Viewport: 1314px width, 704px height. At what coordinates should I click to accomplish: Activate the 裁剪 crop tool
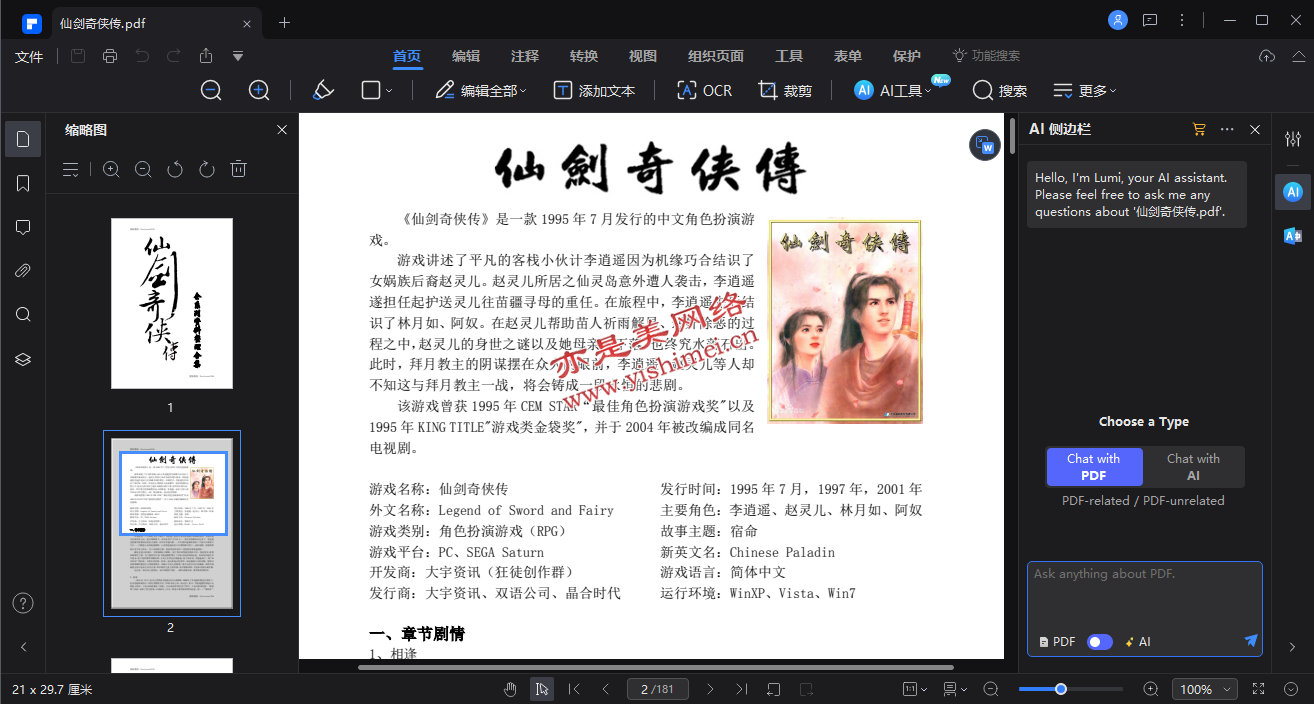pos(785,90)
